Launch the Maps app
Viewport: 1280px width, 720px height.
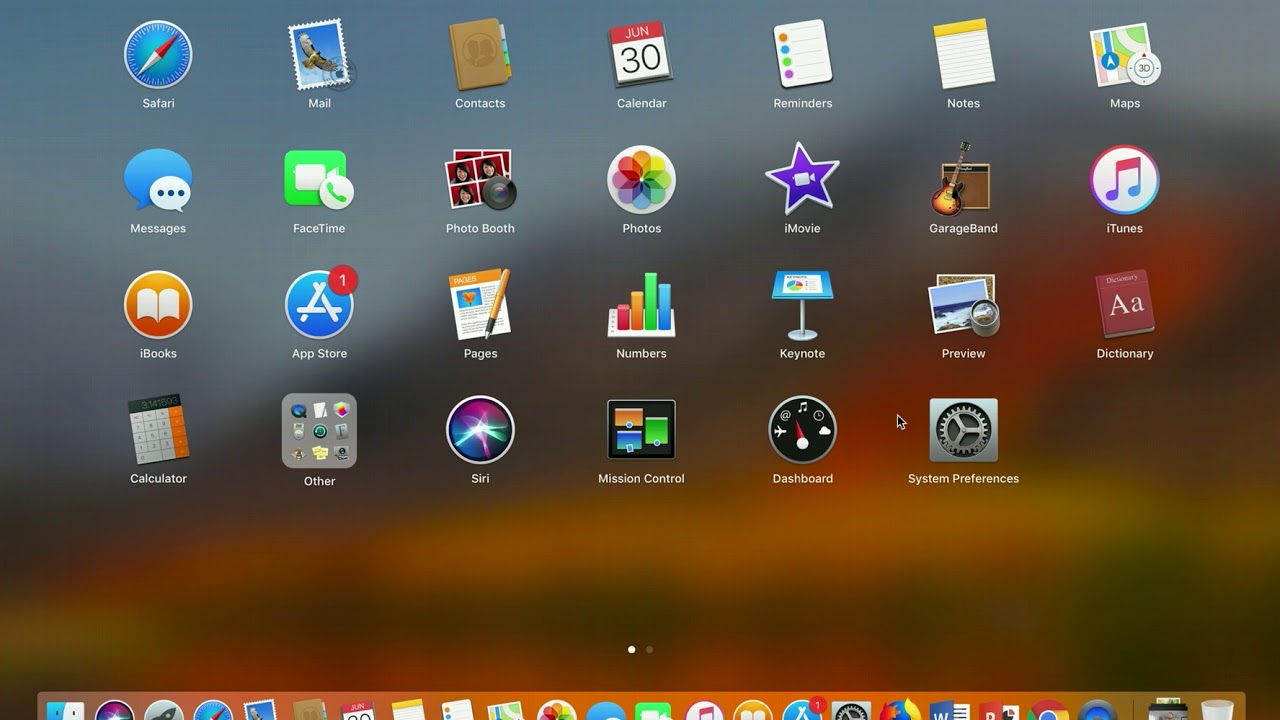pyautogui.click(x=1124, y=55)
